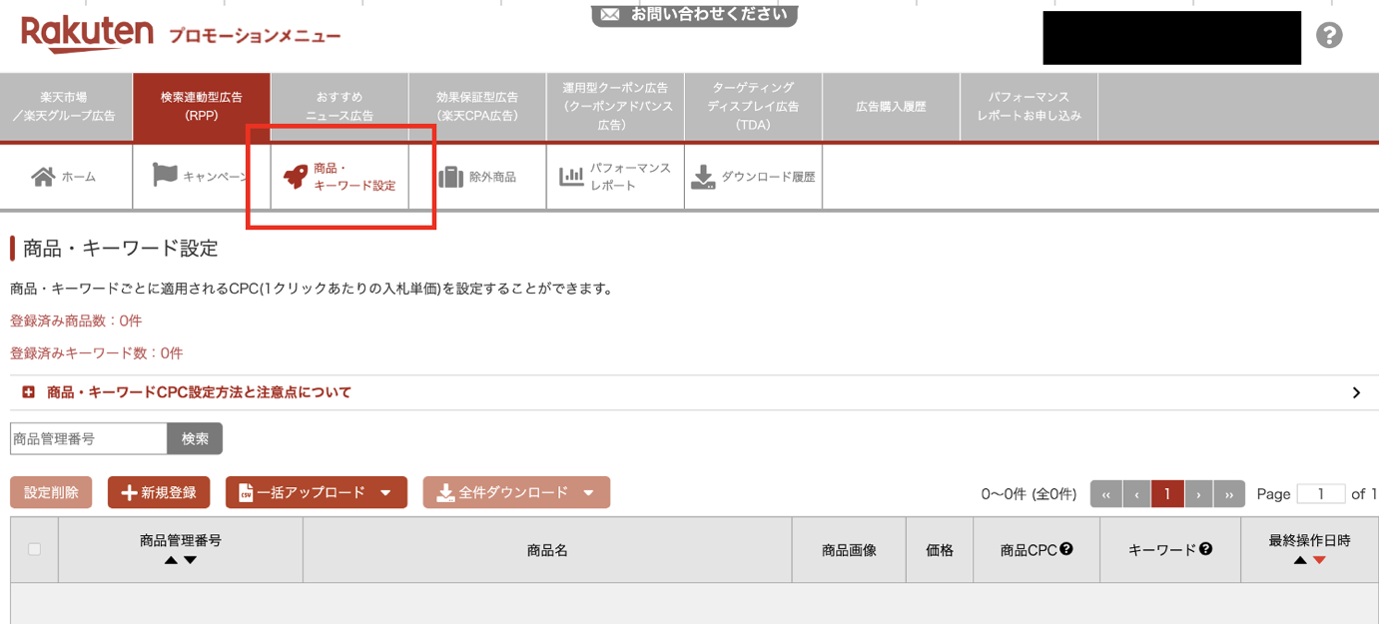1384x629 pixels.
Task: Click the 商品画像 column header
Action: coord(849,550)
